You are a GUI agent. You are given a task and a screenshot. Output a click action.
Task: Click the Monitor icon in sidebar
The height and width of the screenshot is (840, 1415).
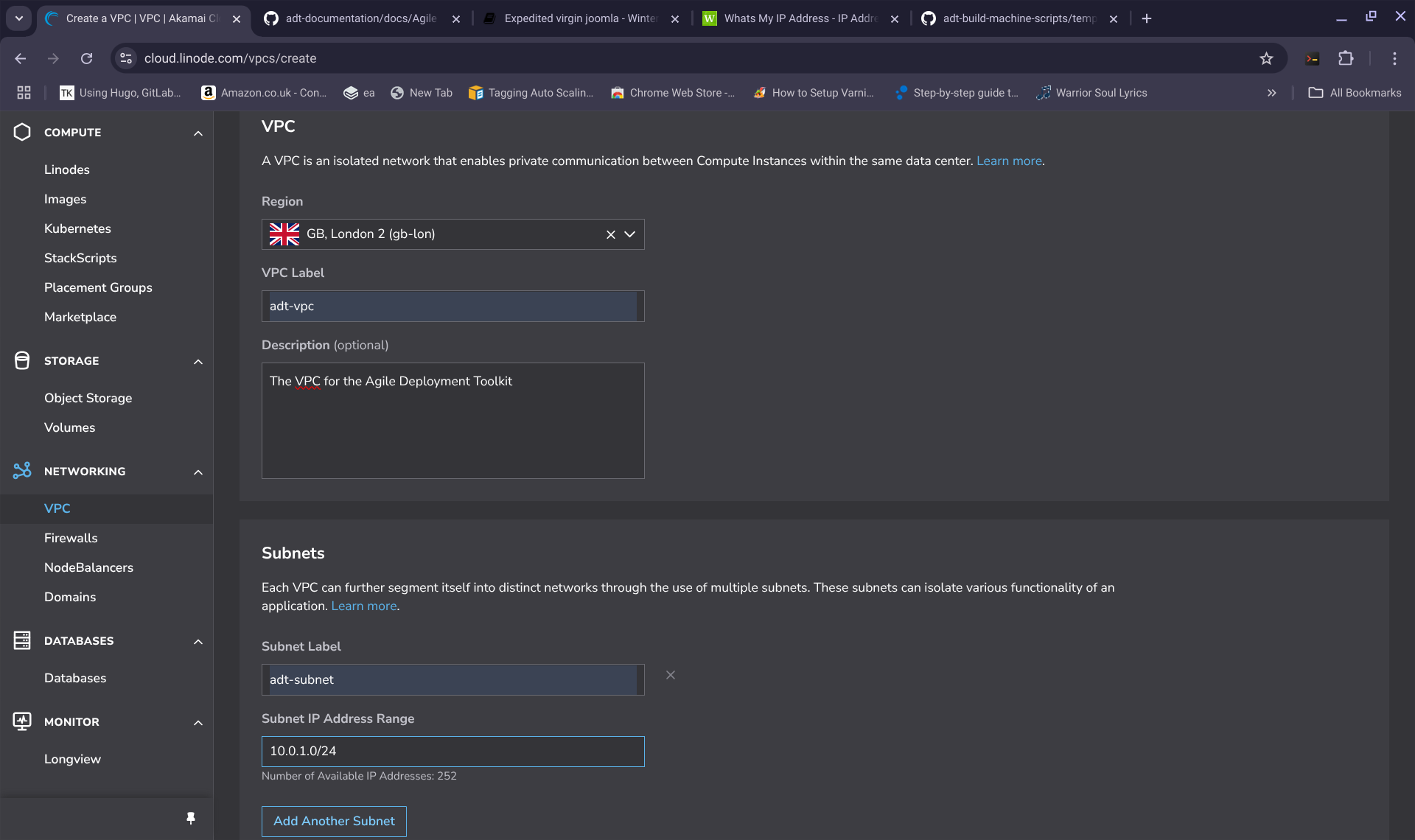pos(22,721)
